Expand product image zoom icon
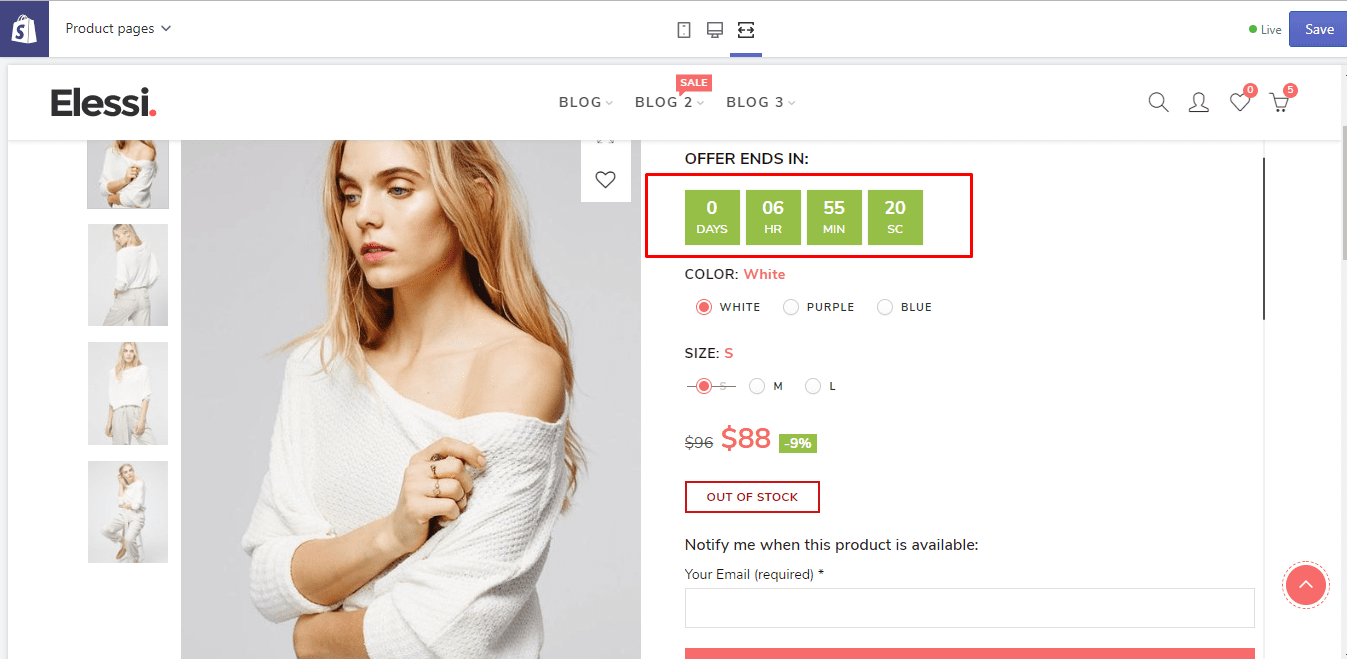 pos(605,140)
